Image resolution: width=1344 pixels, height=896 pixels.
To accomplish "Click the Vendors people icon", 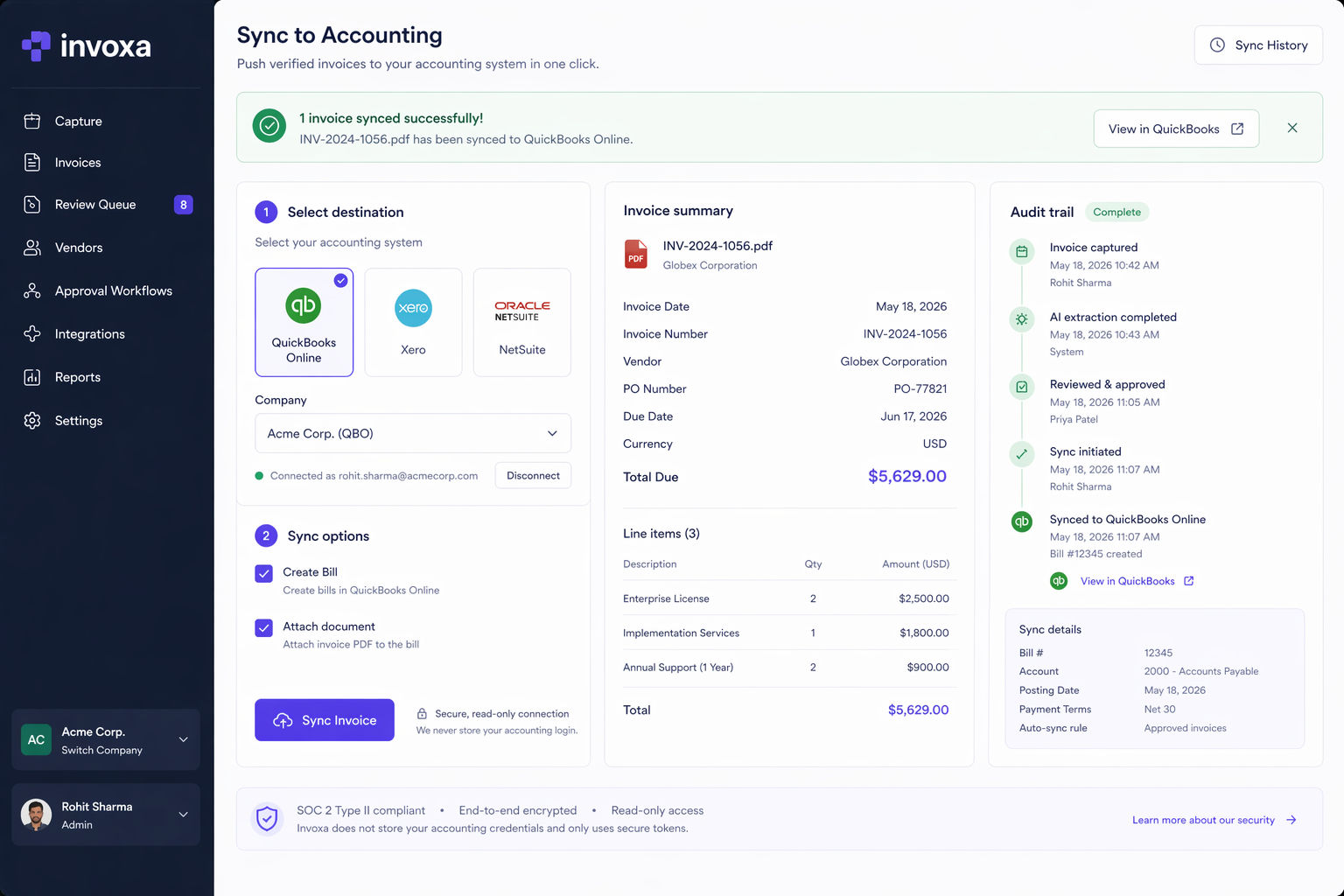I will click(32, 248).
